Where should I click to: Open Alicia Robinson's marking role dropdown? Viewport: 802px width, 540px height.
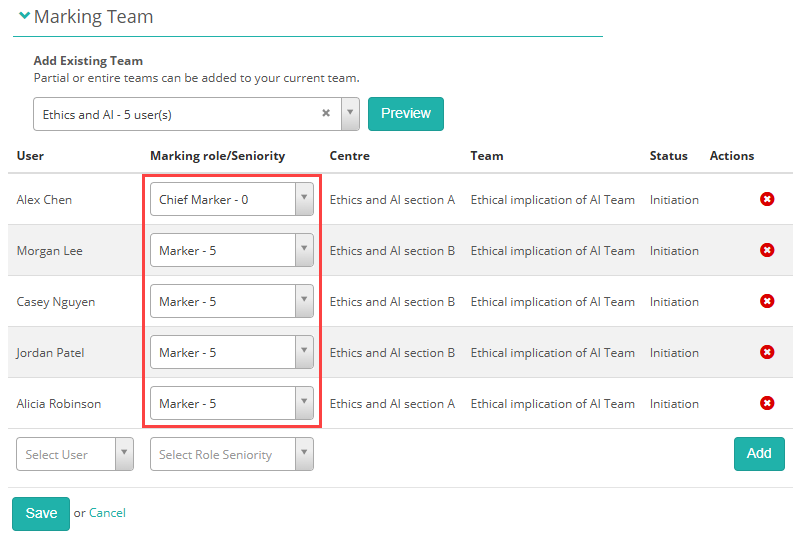(231, 403)
